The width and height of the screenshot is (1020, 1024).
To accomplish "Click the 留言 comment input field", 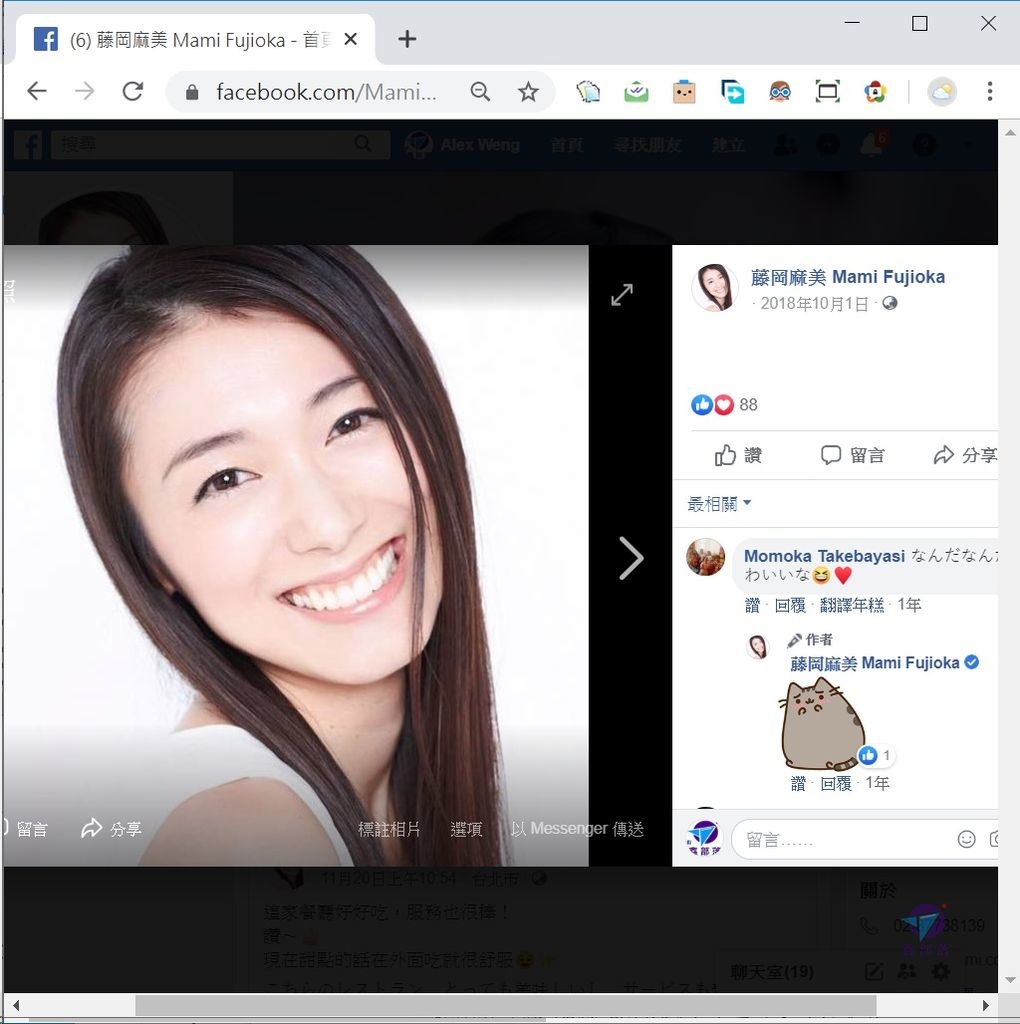I will tap(840, 840).
